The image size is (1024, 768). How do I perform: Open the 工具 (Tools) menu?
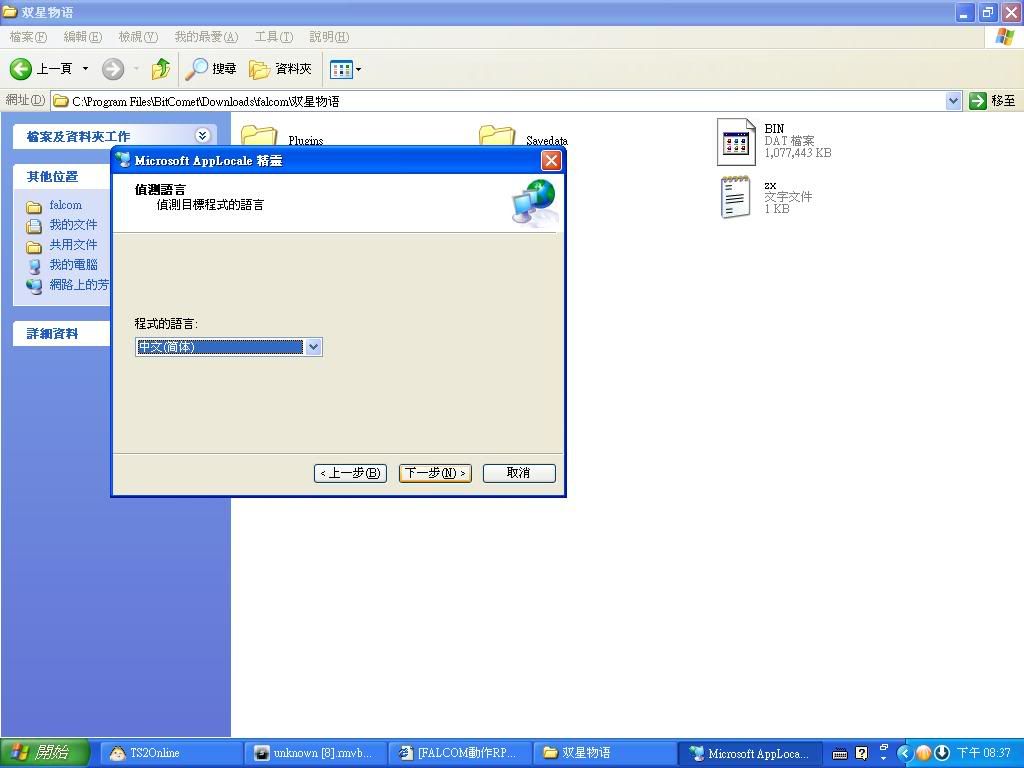[x=273, y=37]
